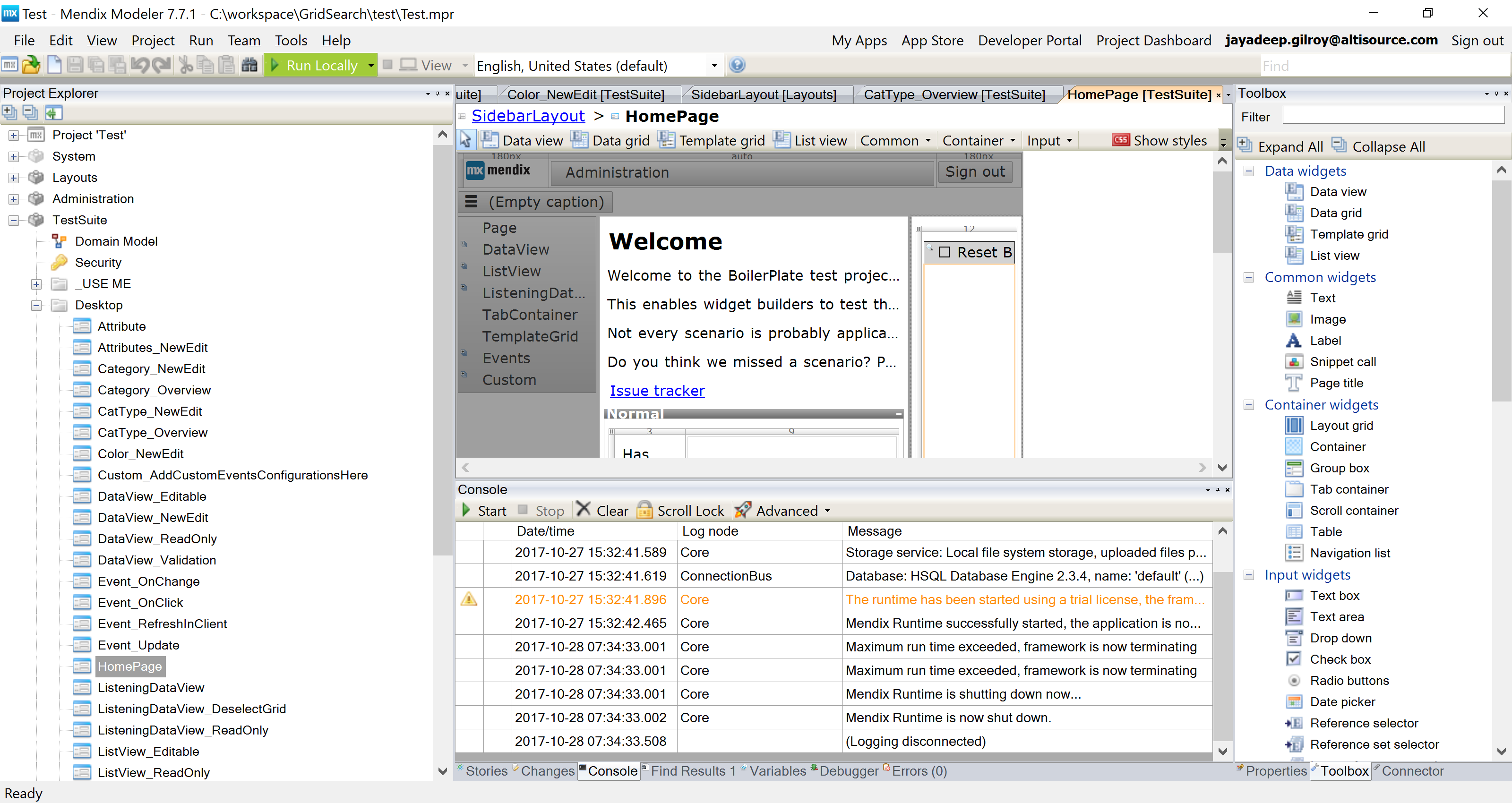Click the blue Help icon in toolbar
This screenshot has width=1512, height=803.
[737, 65]
